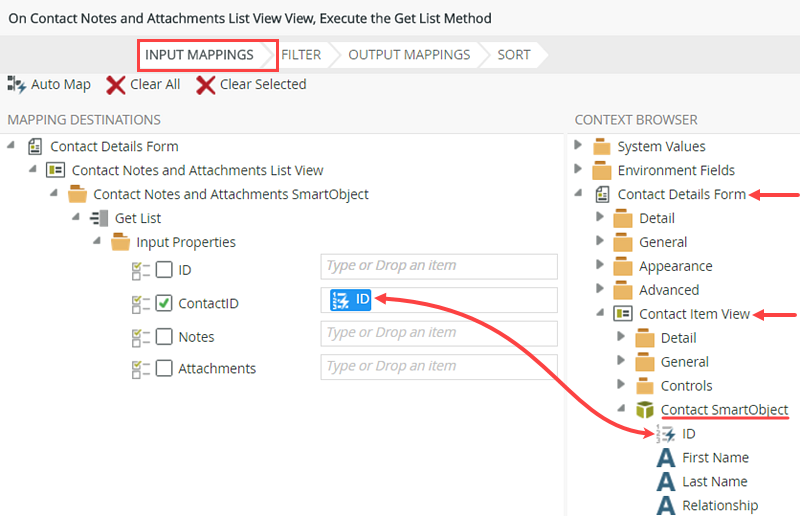Collapse the Input Properties node

(97, 242)
